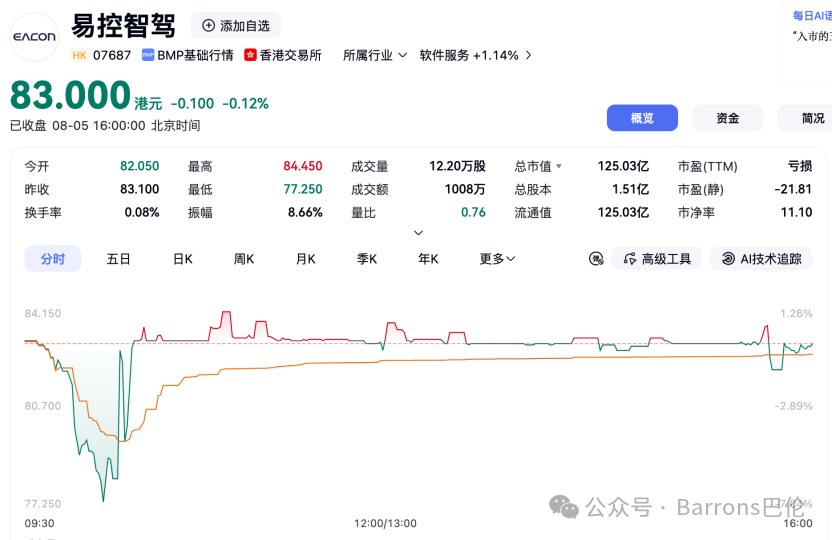
Task: Click the intraday price chart area
Action: (418, 406)
